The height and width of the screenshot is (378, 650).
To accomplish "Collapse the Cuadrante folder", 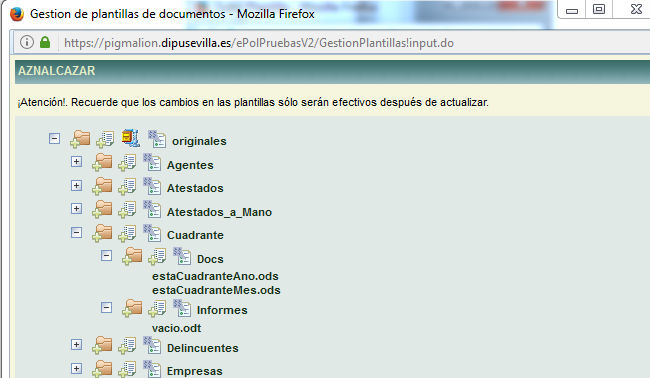I will coord(76,233).
